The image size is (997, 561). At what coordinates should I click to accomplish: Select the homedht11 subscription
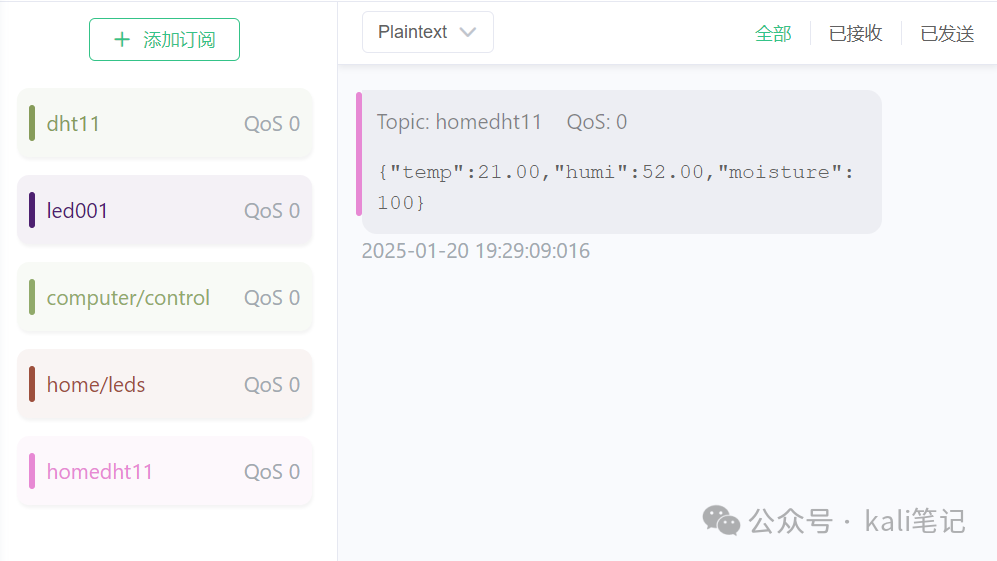(x=165, y=472)
